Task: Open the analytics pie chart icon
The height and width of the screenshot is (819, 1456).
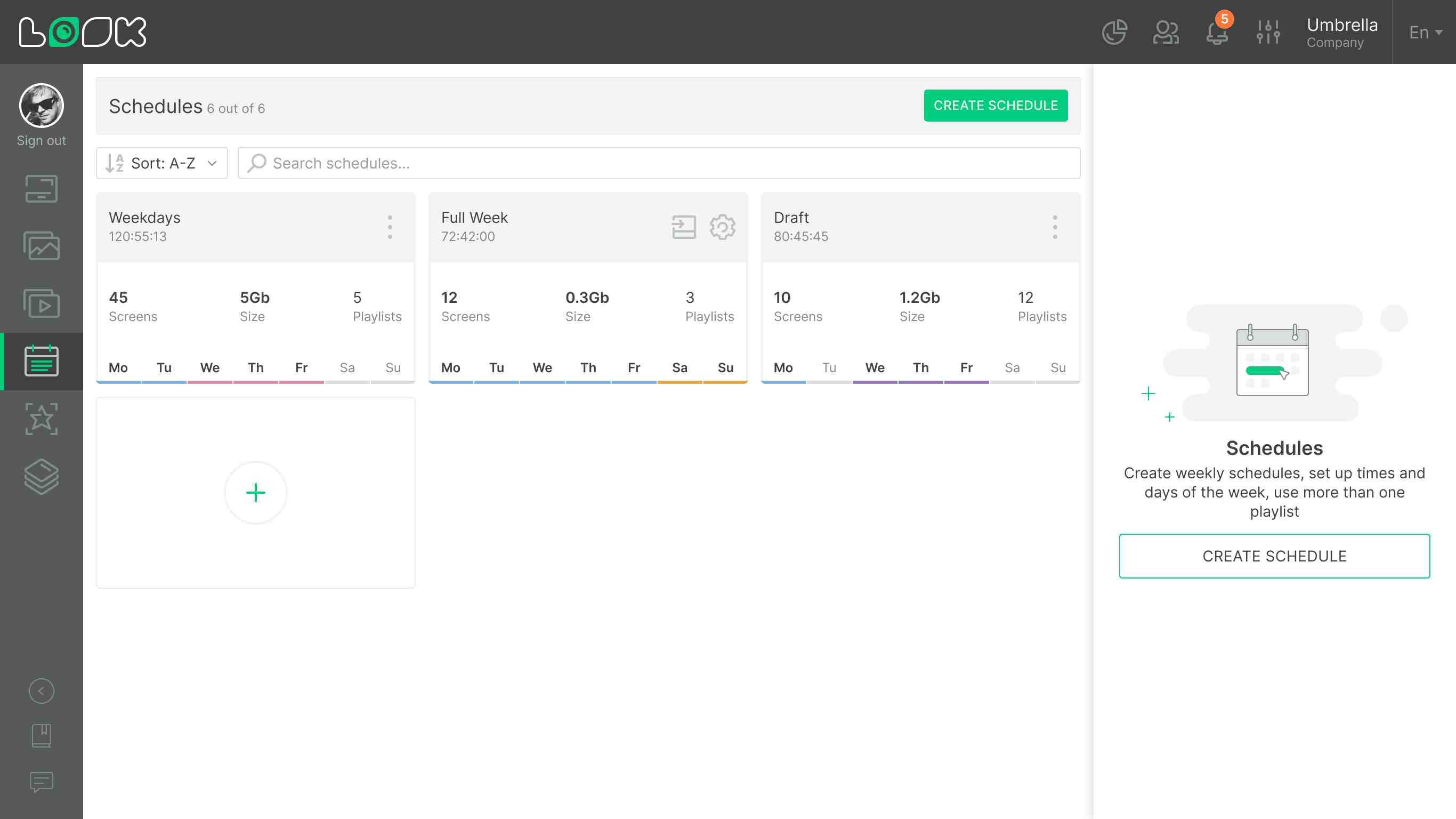Action: 1114,32
